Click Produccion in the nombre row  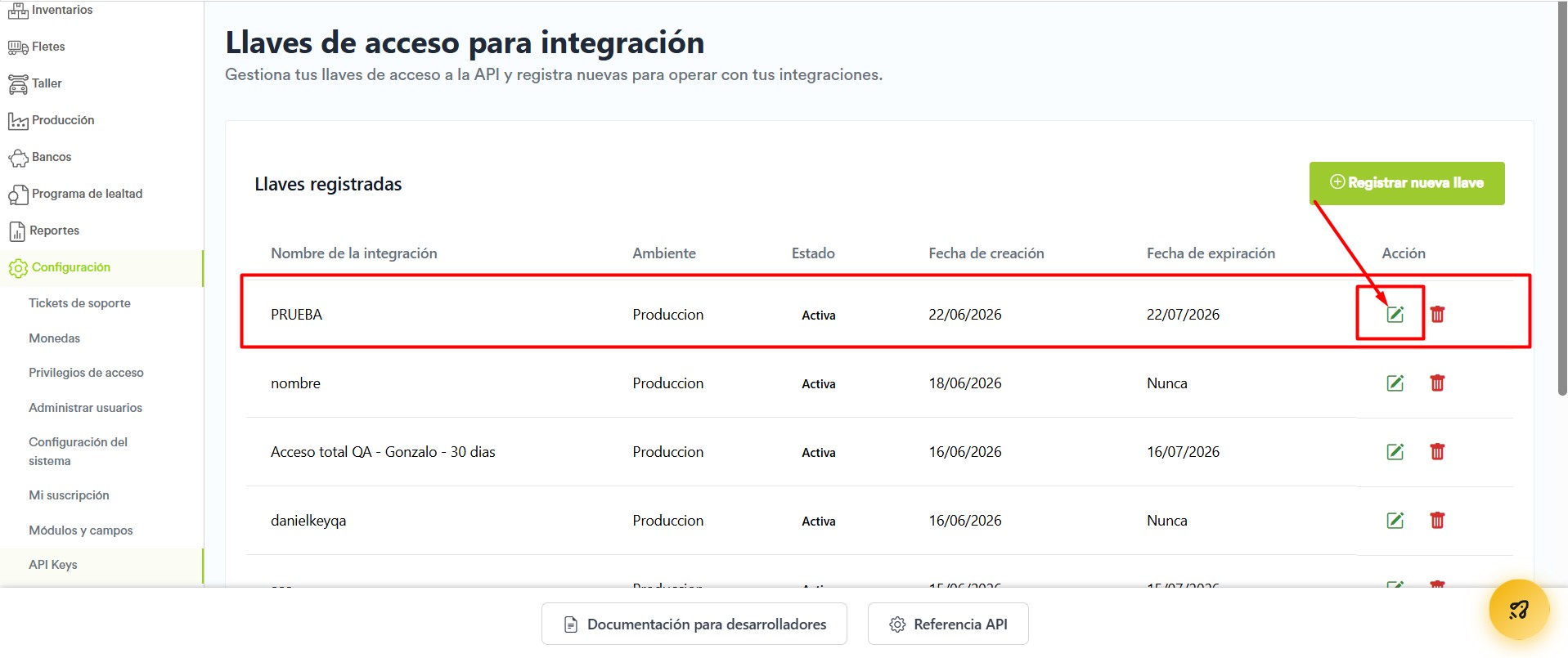click(668, 383)
